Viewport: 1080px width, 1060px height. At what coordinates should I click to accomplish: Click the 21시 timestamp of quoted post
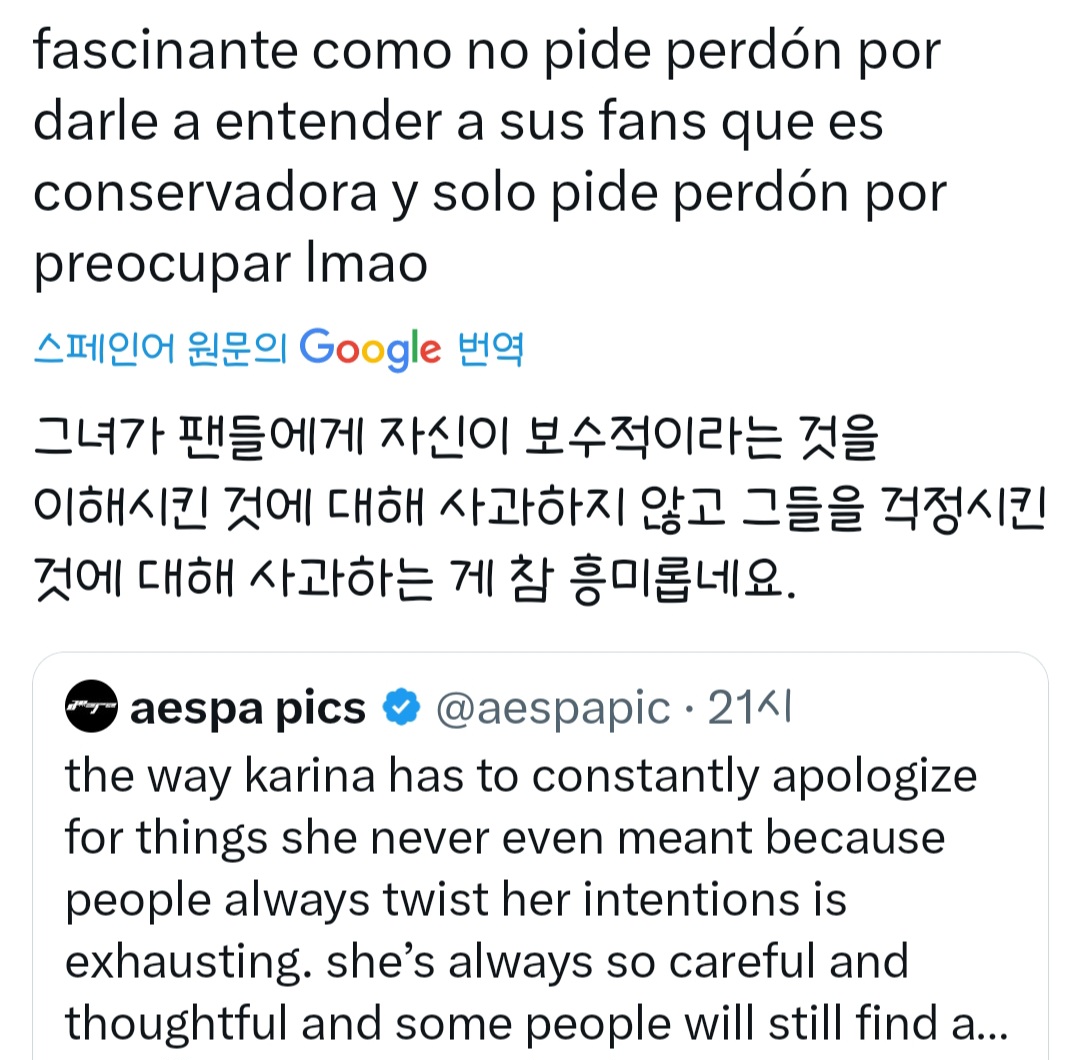(x=750, y=709)
